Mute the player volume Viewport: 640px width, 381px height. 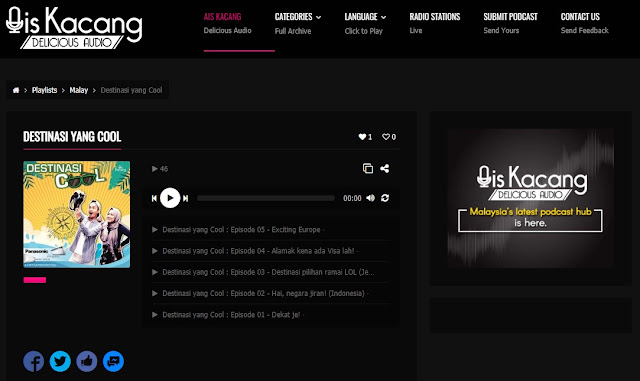(371, 198)
